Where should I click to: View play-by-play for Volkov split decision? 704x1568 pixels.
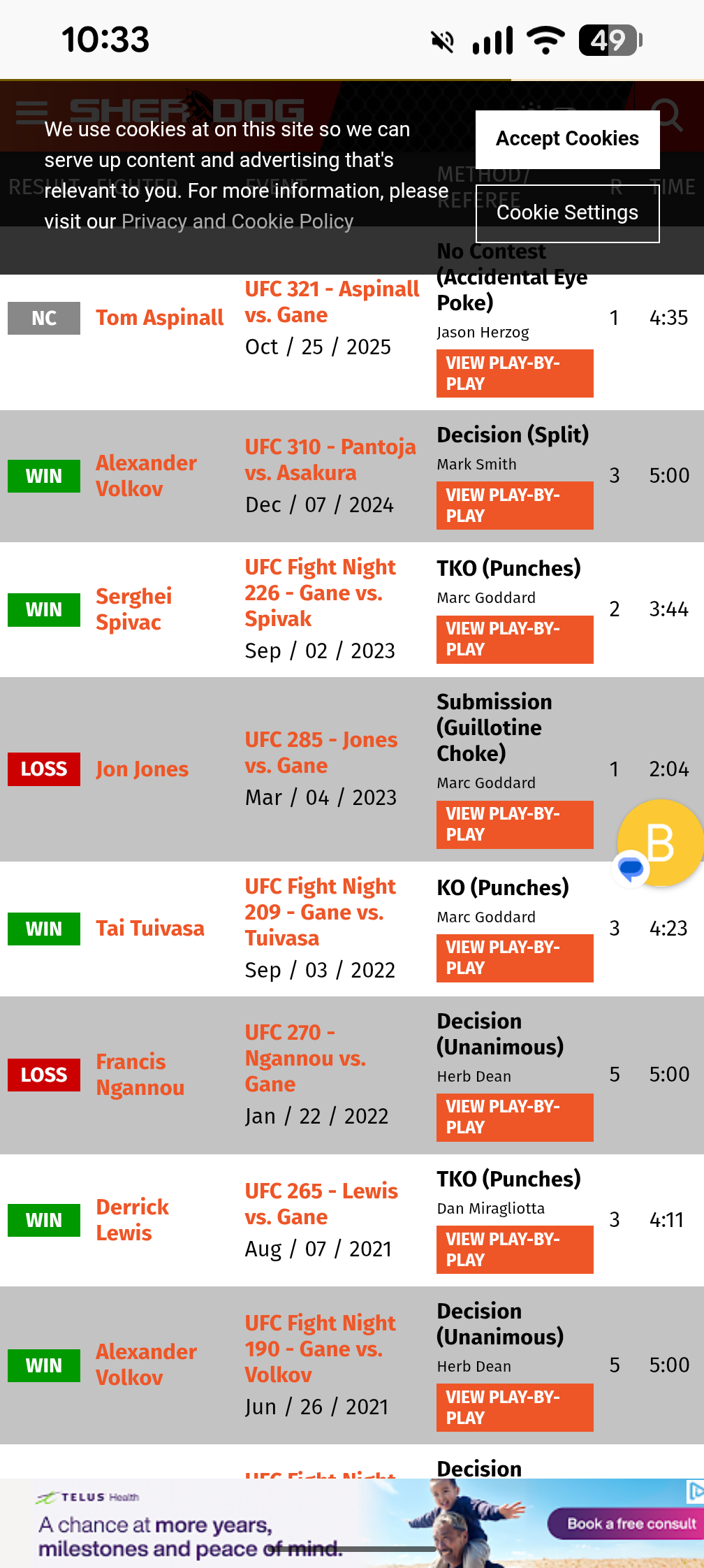[514, 505]
